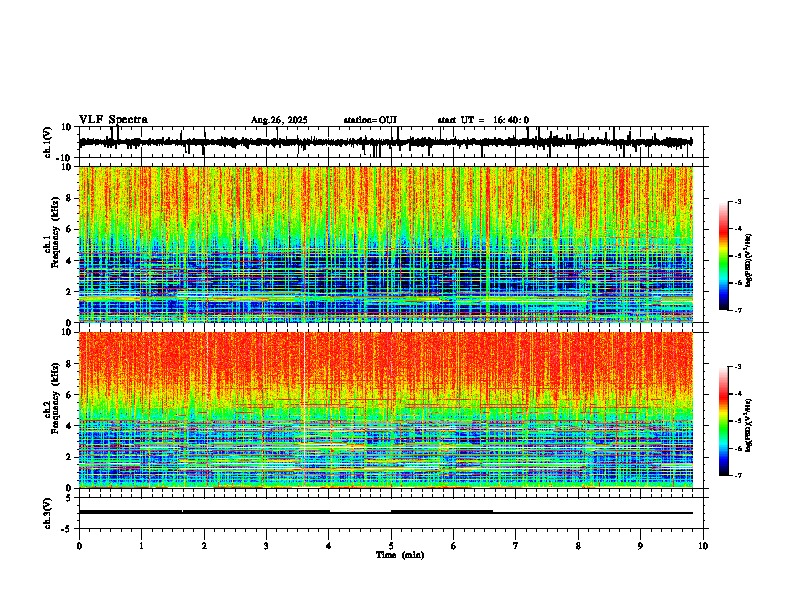Click the ch.1 frequency axis 4 tick label
This screenshot has width=792, height=612.
(69, 261)
